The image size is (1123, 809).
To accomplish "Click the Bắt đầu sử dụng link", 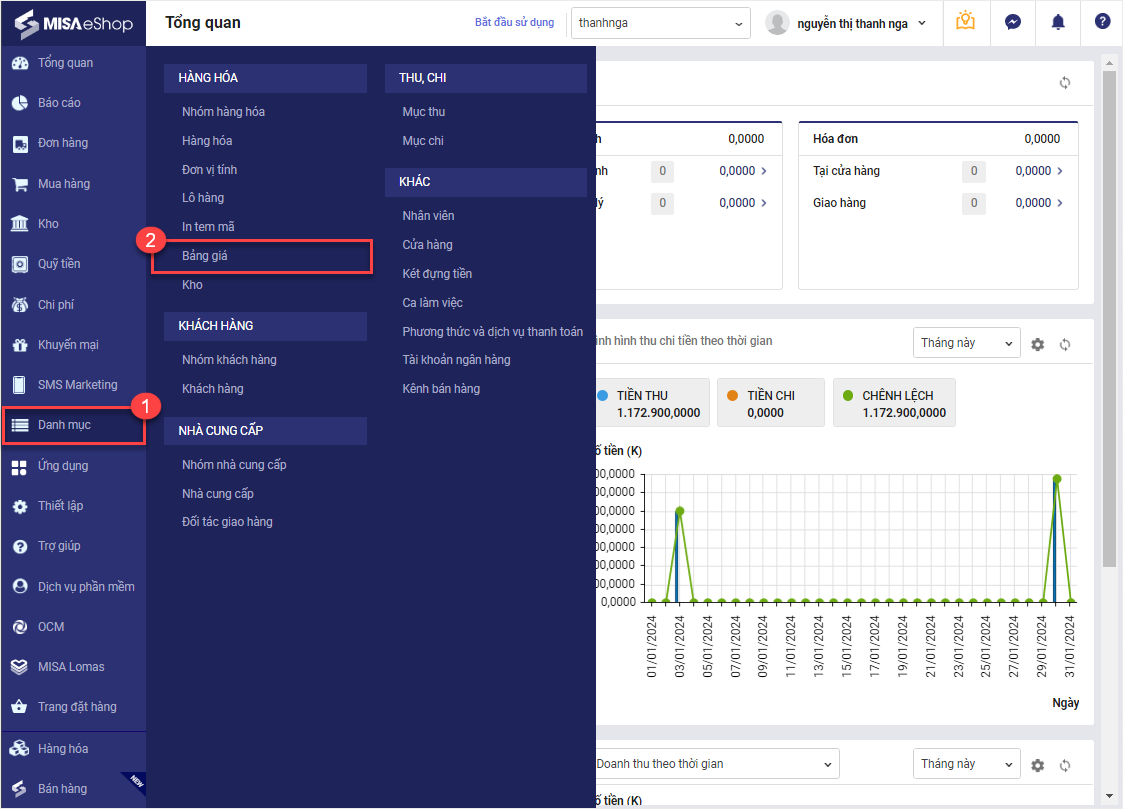I will tap(514, 22).
